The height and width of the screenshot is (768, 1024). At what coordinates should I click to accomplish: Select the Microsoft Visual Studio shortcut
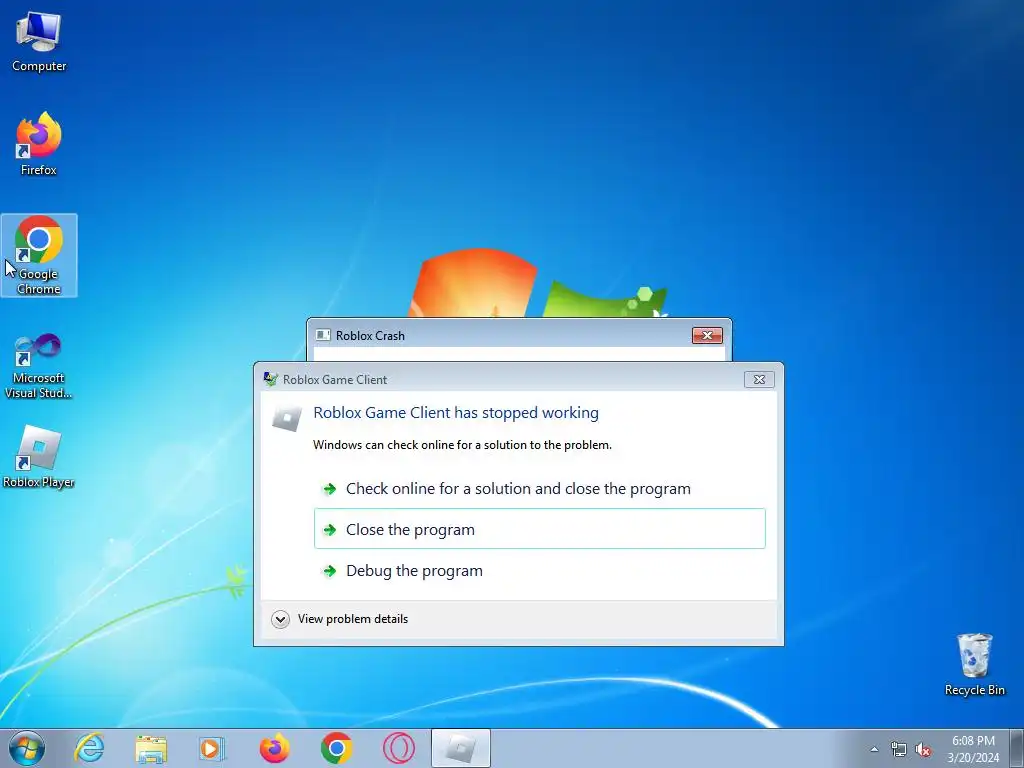point(39,366)
